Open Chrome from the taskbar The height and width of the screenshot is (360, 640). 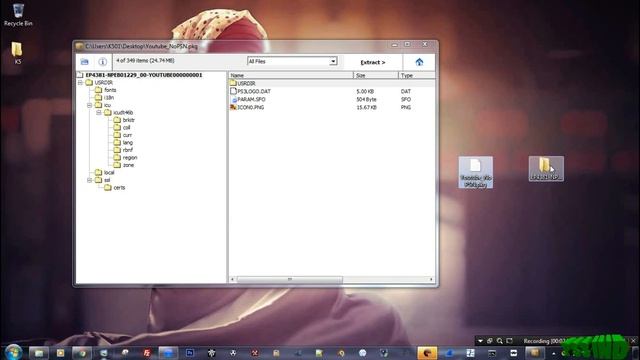click(x=82, y=353)
